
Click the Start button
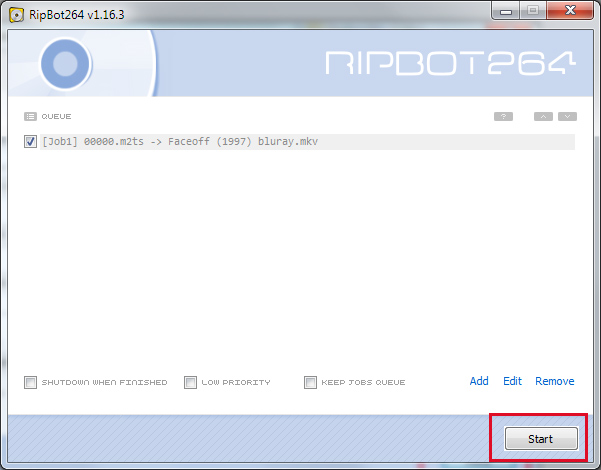pyautogui.click(x=541, y=439)
